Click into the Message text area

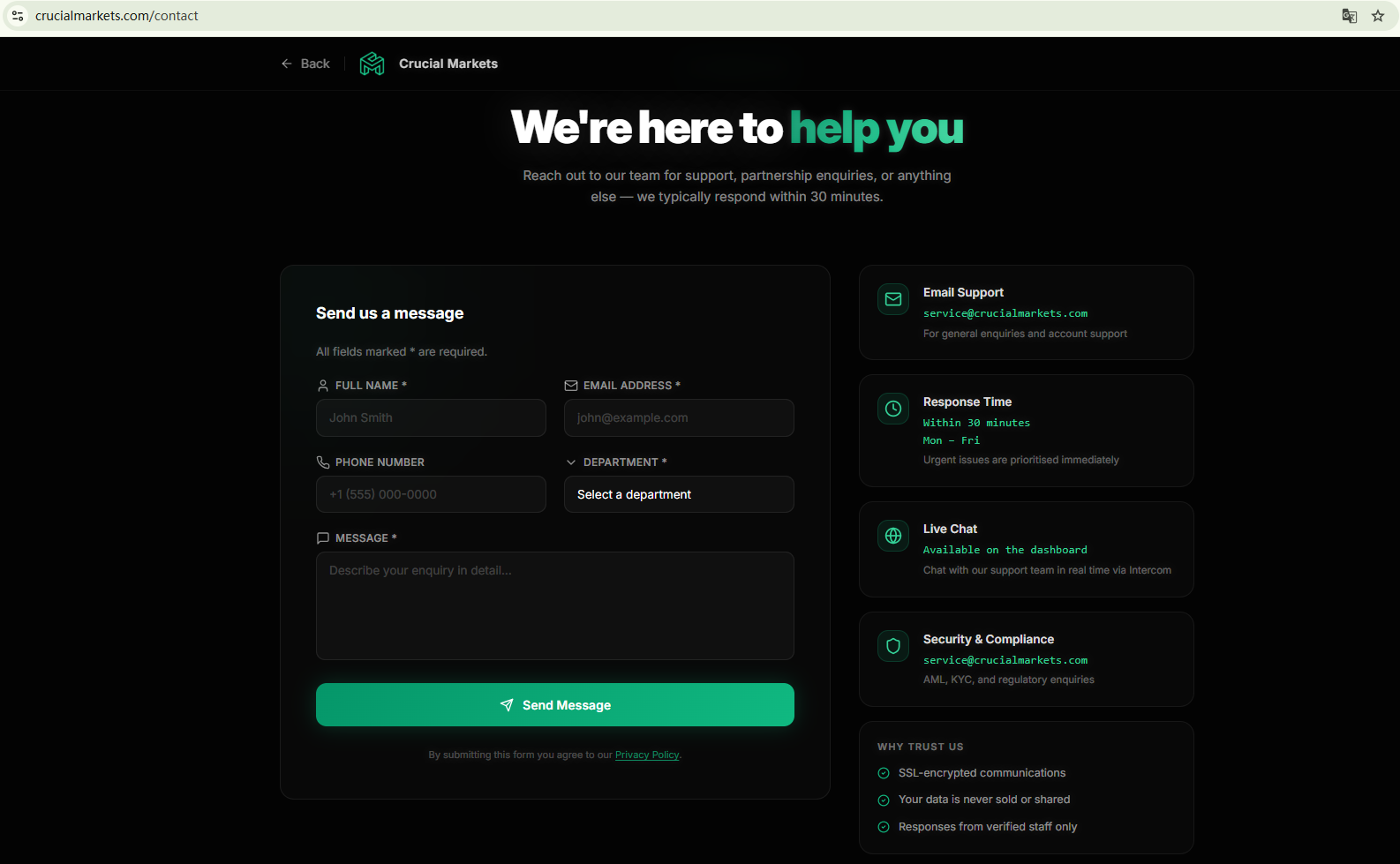click(555, 605)
